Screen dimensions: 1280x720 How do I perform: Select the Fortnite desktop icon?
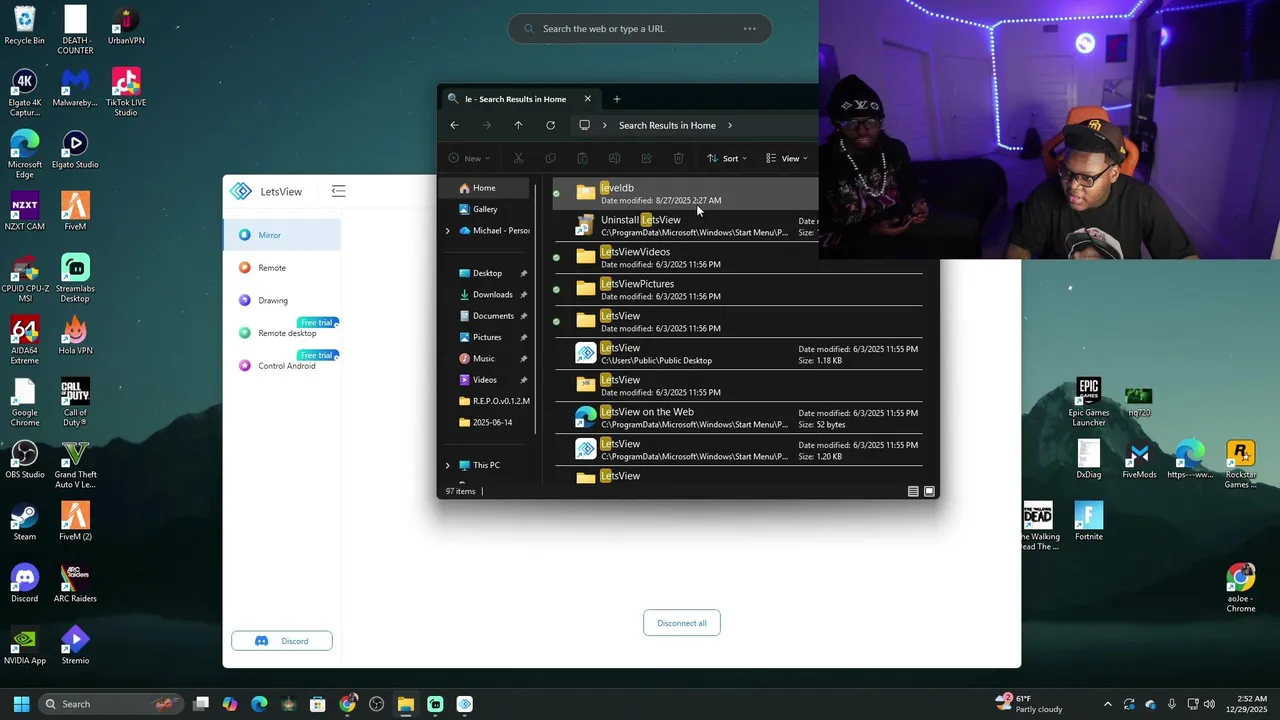pyautogui.click(x=1088, y=522)
